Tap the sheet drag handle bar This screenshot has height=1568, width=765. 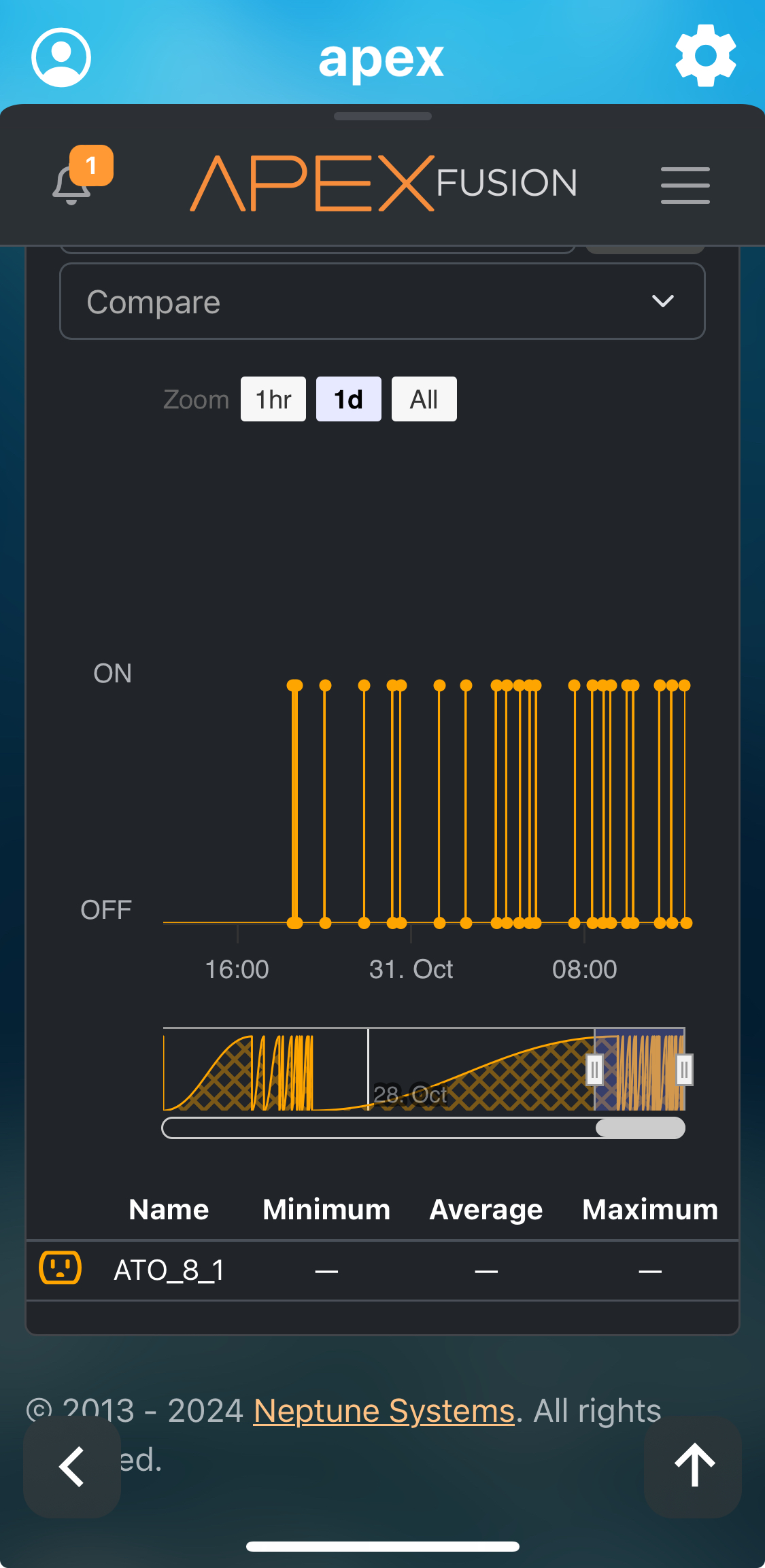point(382,116)
